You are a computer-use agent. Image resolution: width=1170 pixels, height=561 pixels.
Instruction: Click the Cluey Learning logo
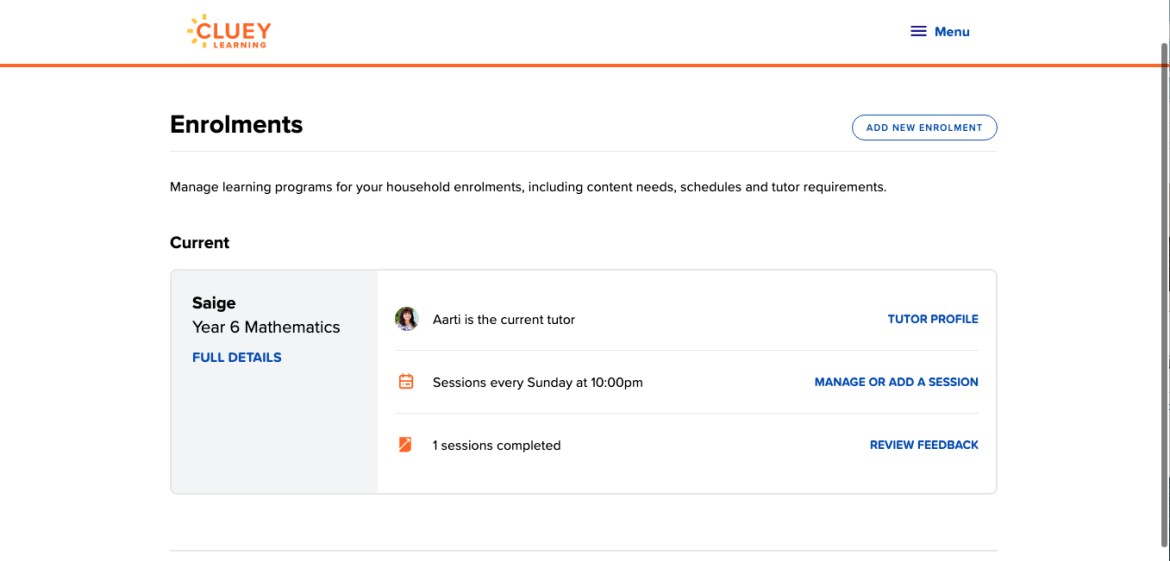pyautogui.click(x=229, y=32)
